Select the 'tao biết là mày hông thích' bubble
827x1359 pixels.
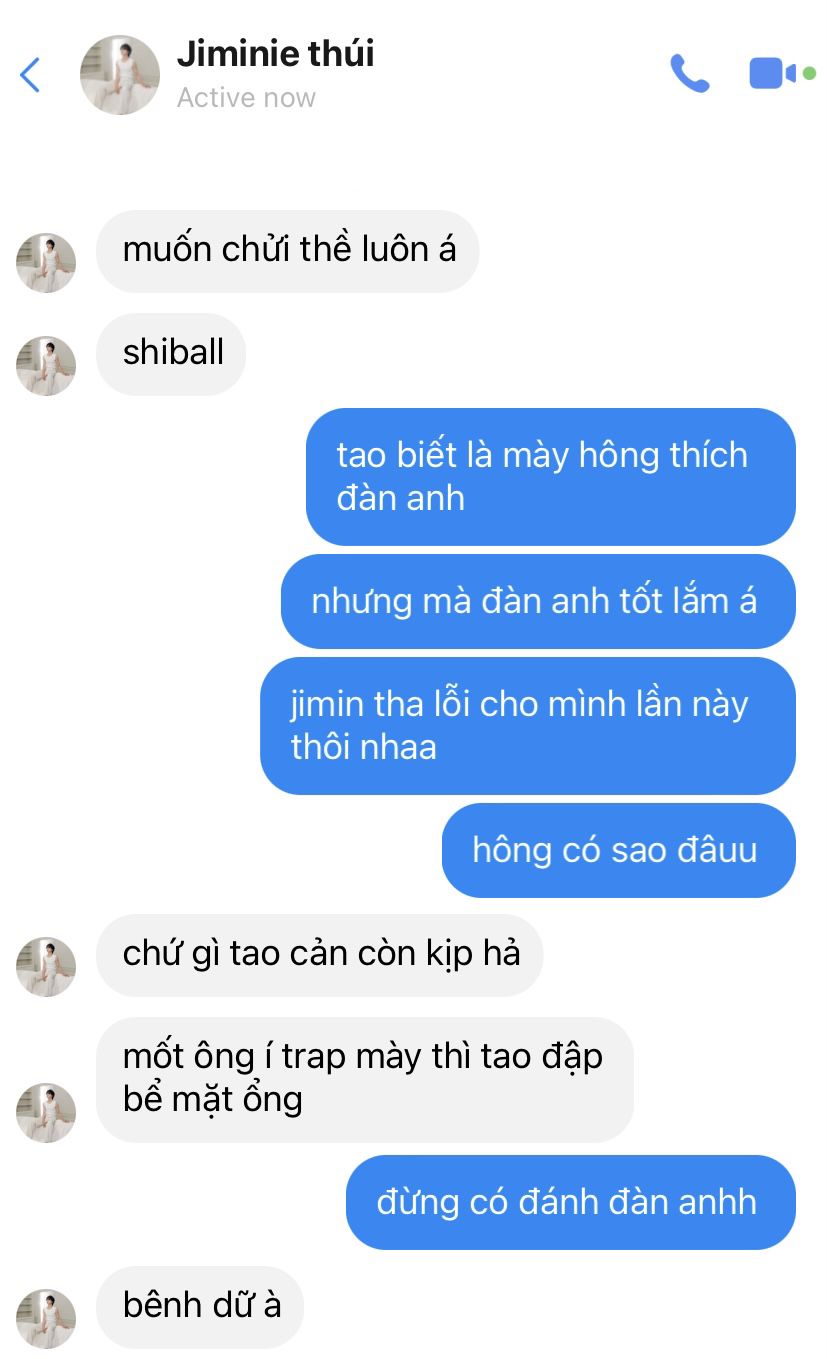pyautogui.click(x=551, y=477)
